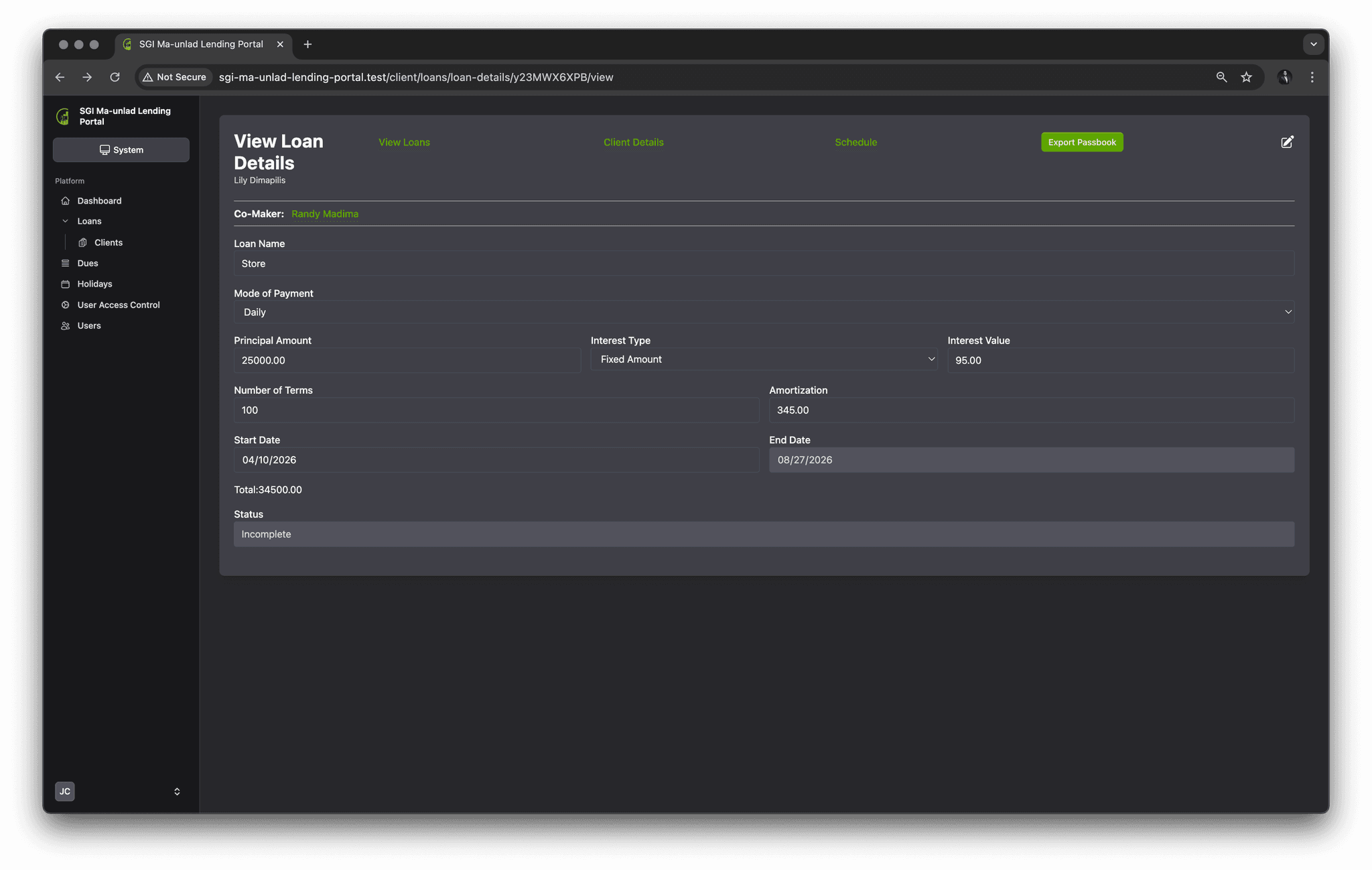Open the Interest Type dropdown
The width and height of the screenshot is (1372, 870).
(764, 360)
